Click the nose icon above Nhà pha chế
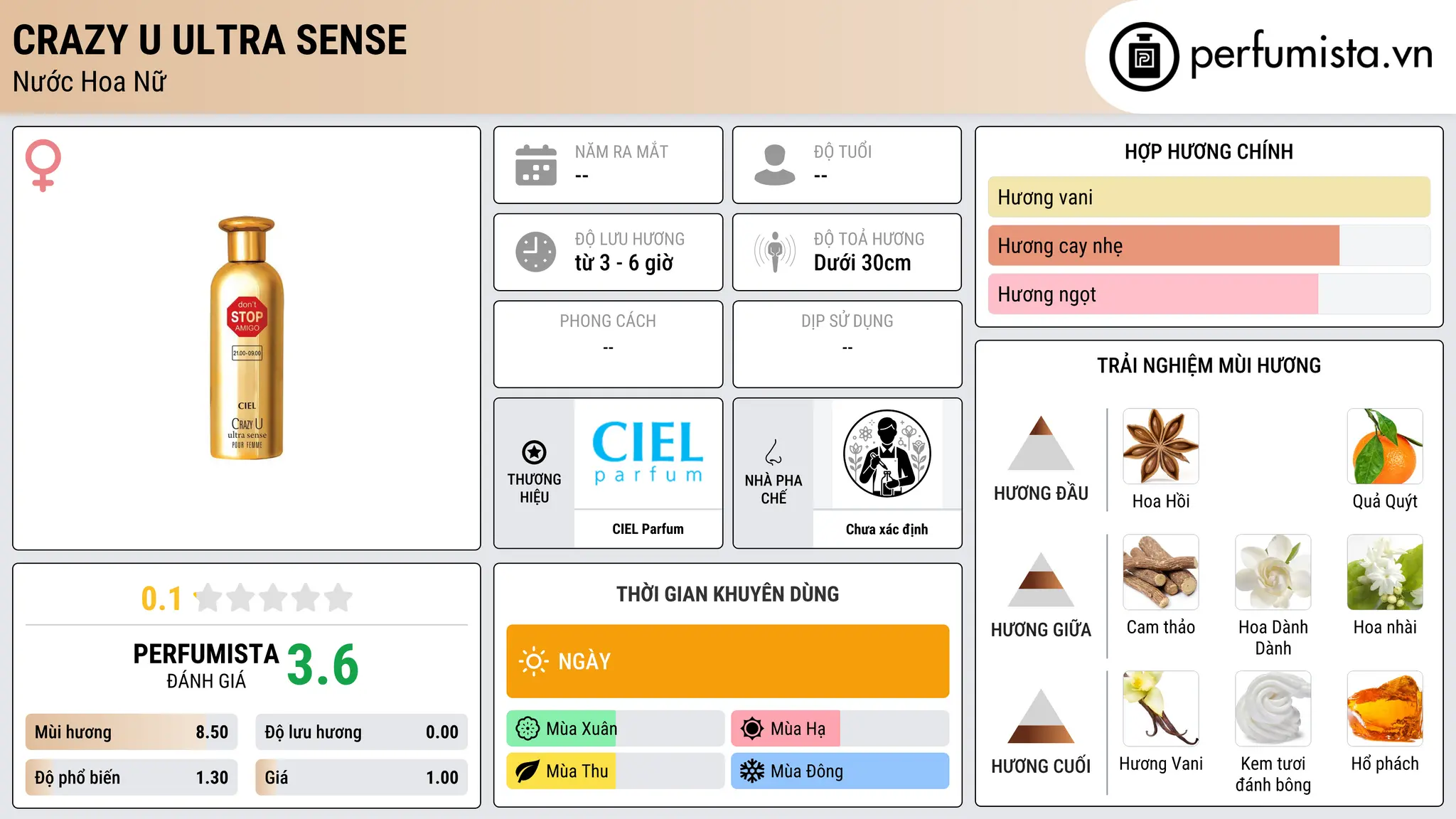This screenshot has width=1456, height=819. point(773,452)
